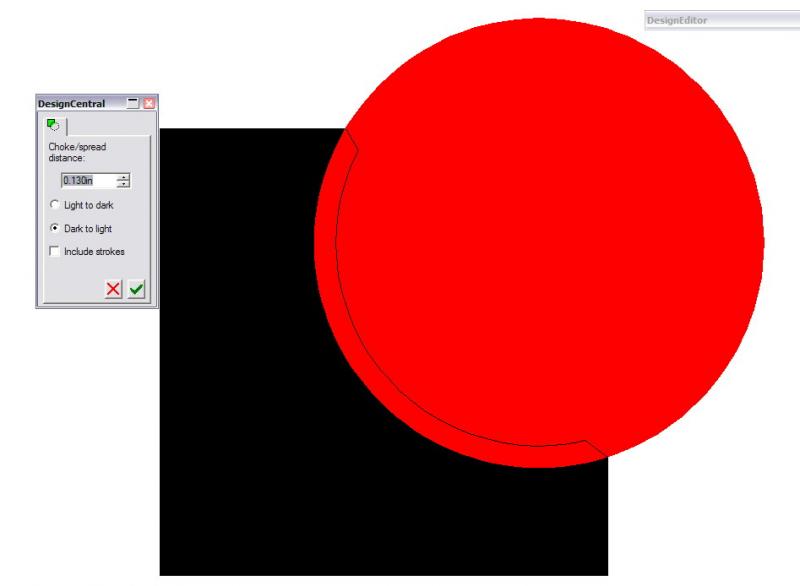Viewport: 800px width, 586px height.
Task: Select the Dark to light option
Action: click(54, 228)
